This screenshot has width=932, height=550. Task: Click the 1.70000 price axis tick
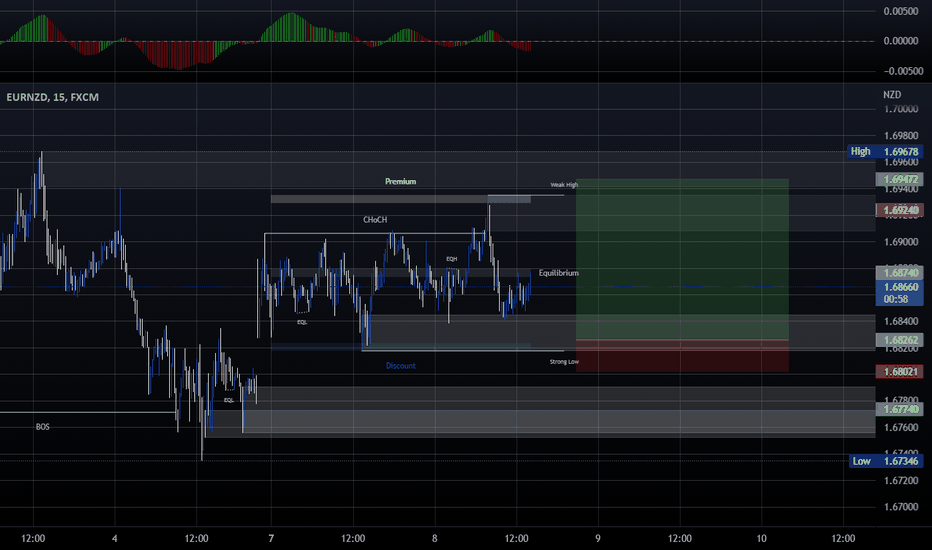point(900,109)
